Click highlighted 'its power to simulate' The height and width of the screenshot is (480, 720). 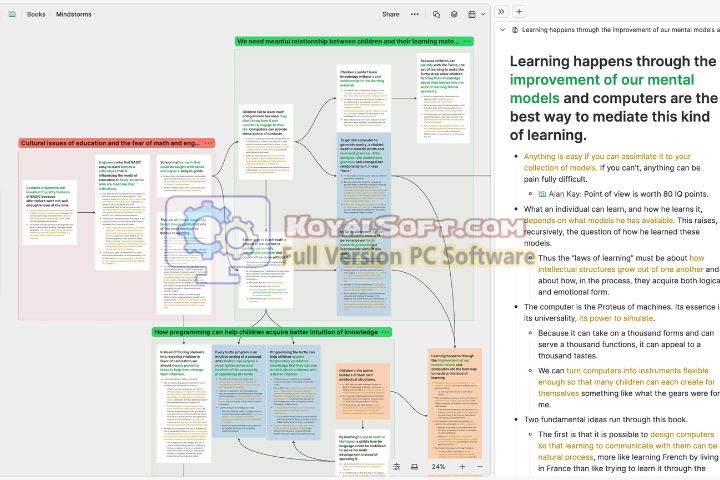pos(616,318)
